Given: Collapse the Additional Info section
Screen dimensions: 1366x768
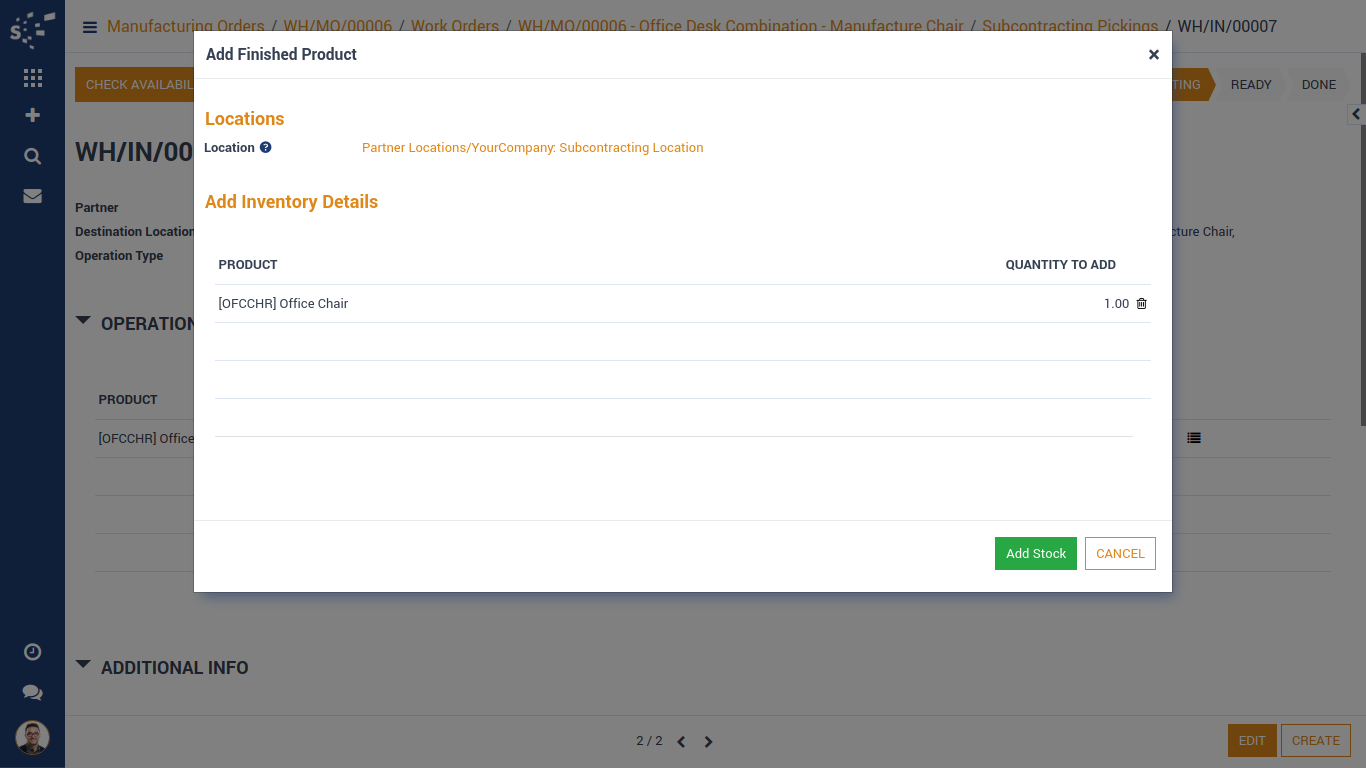Looking at the screenshot, I should pos(83,665).
